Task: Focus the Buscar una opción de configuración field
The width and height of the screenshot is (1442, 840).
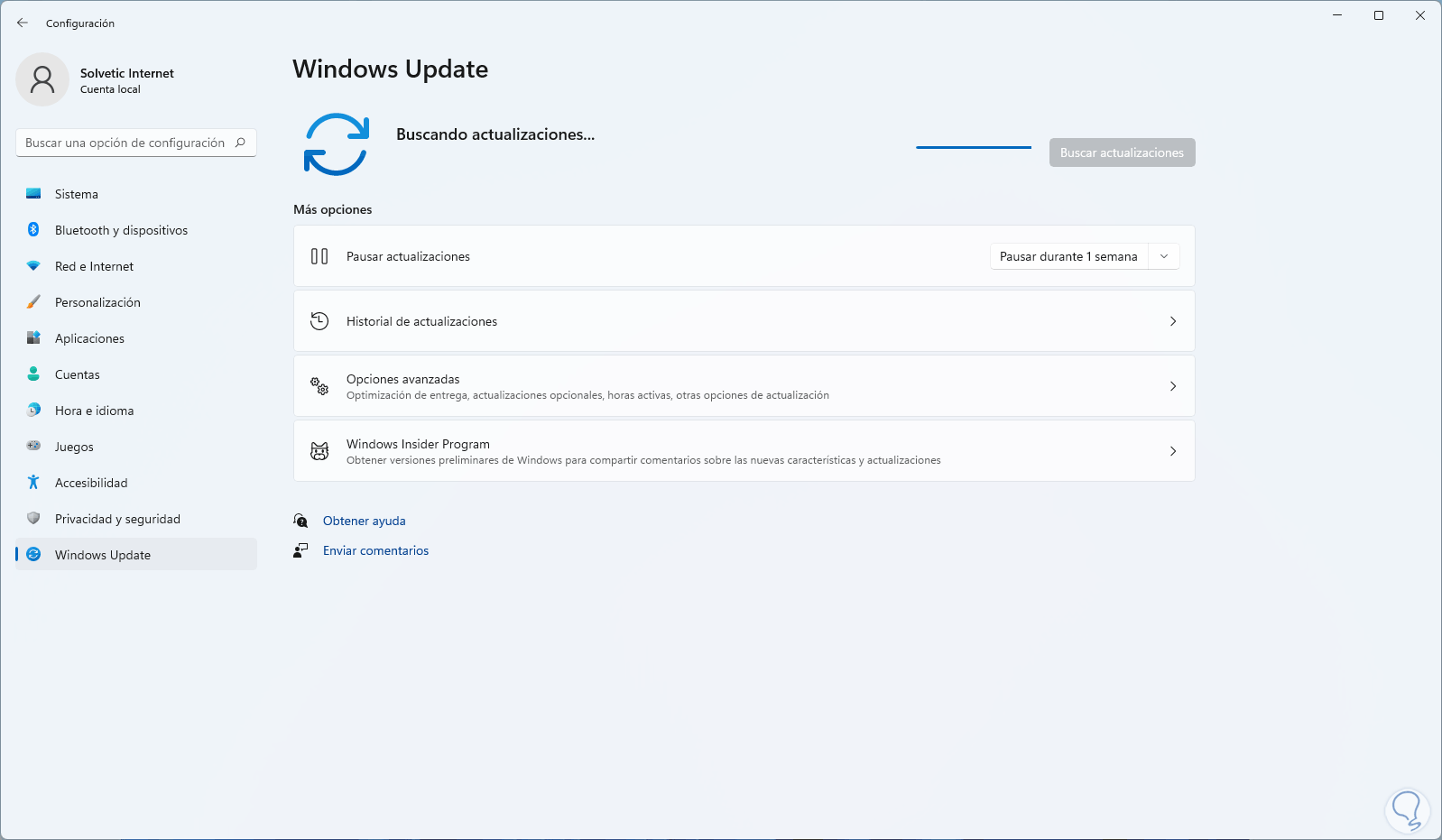Action: coord(136,143)
